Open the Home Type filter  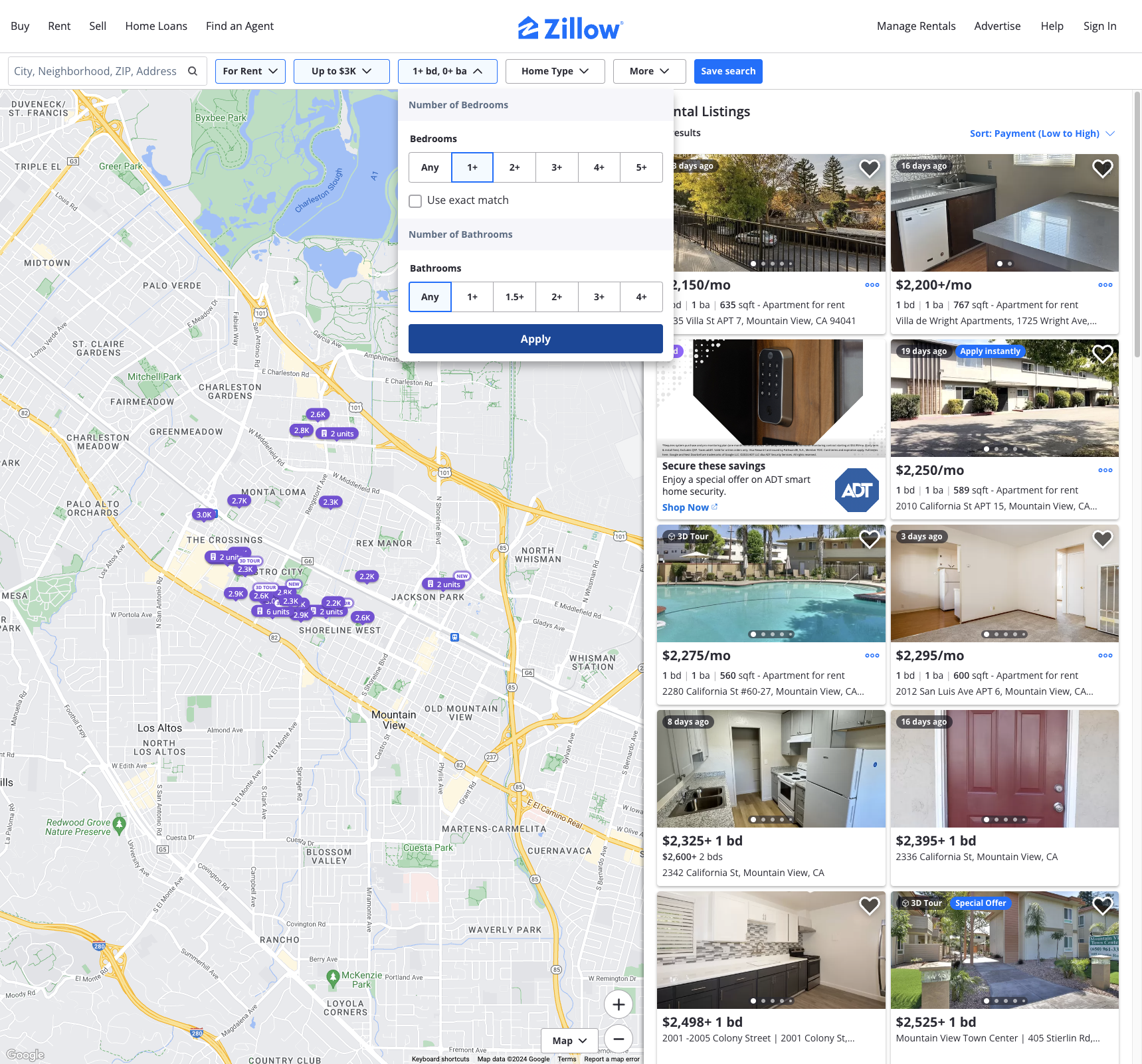555,71
